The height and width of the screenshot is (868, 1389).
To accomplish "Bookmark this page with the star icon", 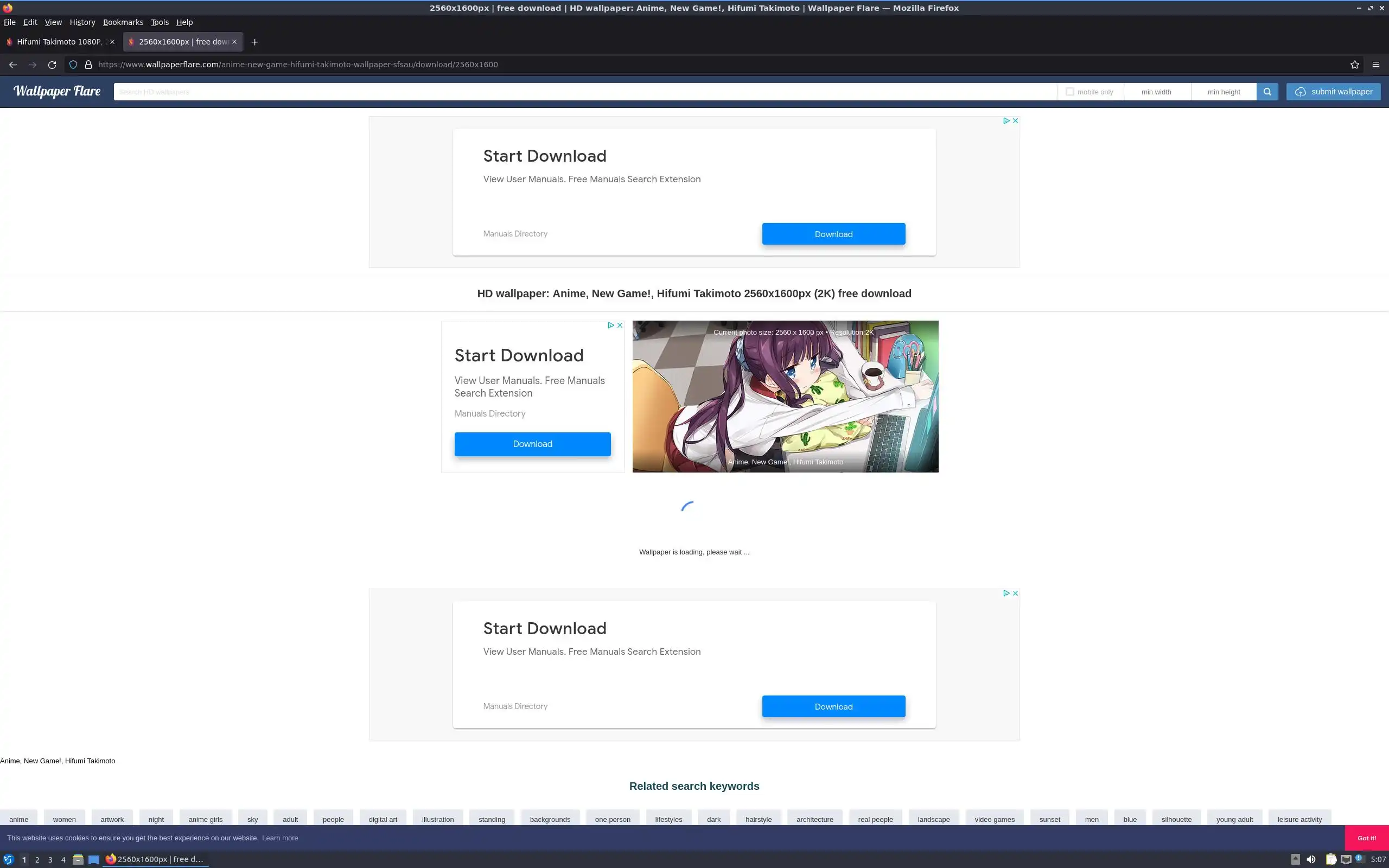I will click(x=1355, y=65).
